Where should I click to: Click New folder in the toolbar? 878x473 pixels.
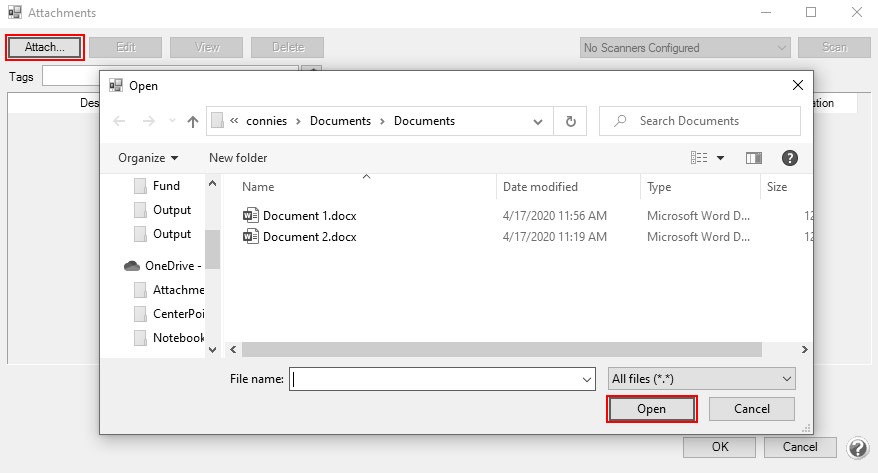(x=238, y=158)
